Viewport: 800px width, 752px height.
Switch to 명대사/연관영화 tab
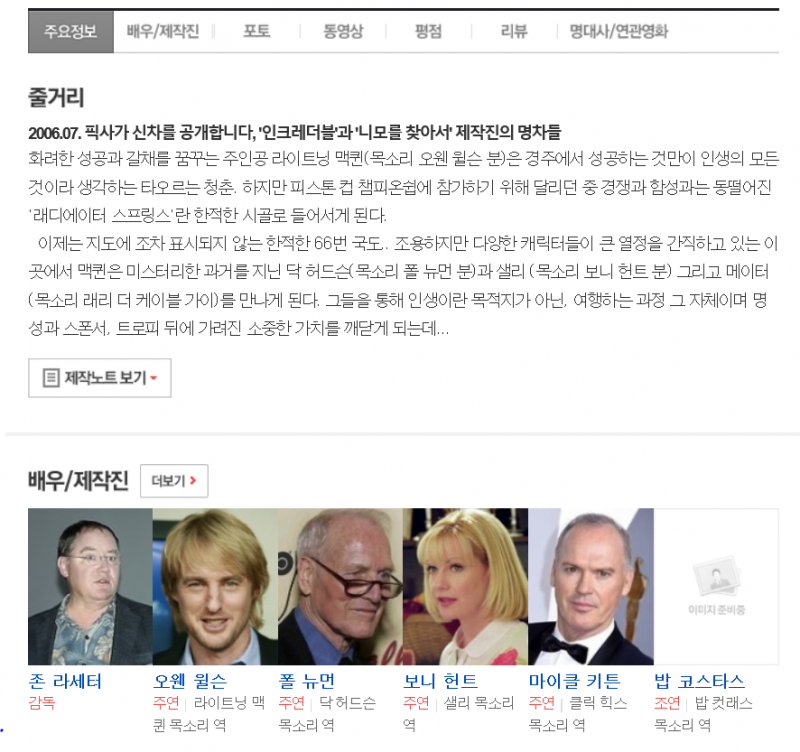pyautogui.click(x=618, y=31)
